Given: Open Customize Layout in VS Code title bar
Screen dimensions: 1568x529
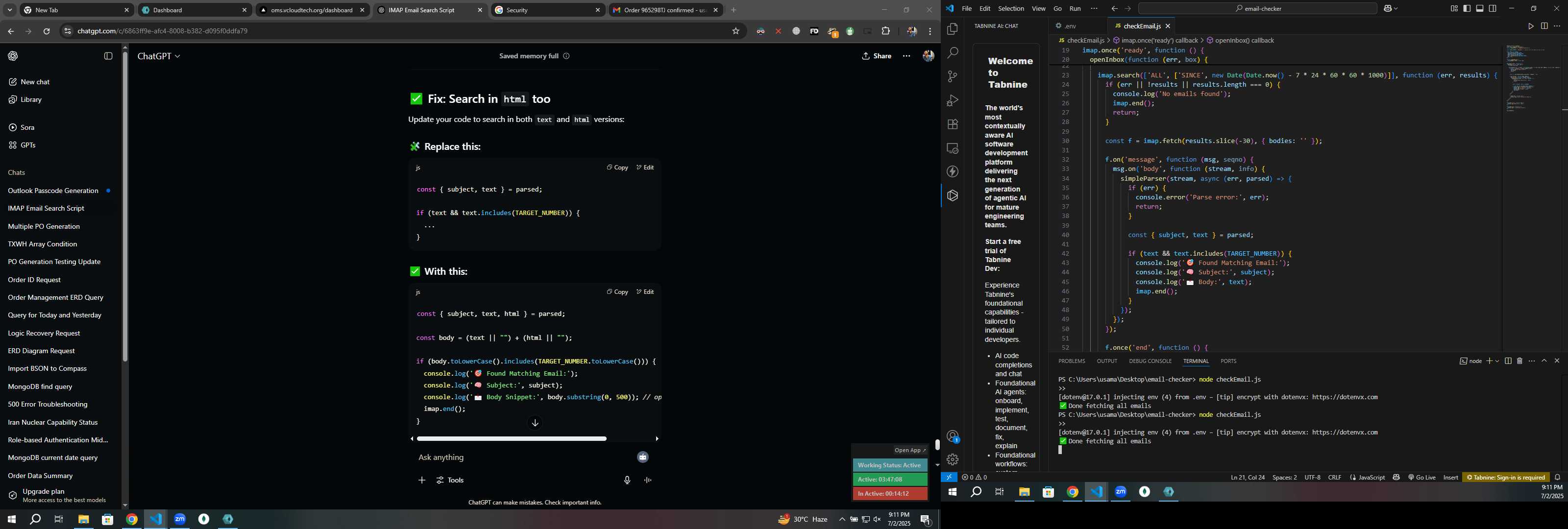Looking at the screenshot, I should [x=1453, y=8].
